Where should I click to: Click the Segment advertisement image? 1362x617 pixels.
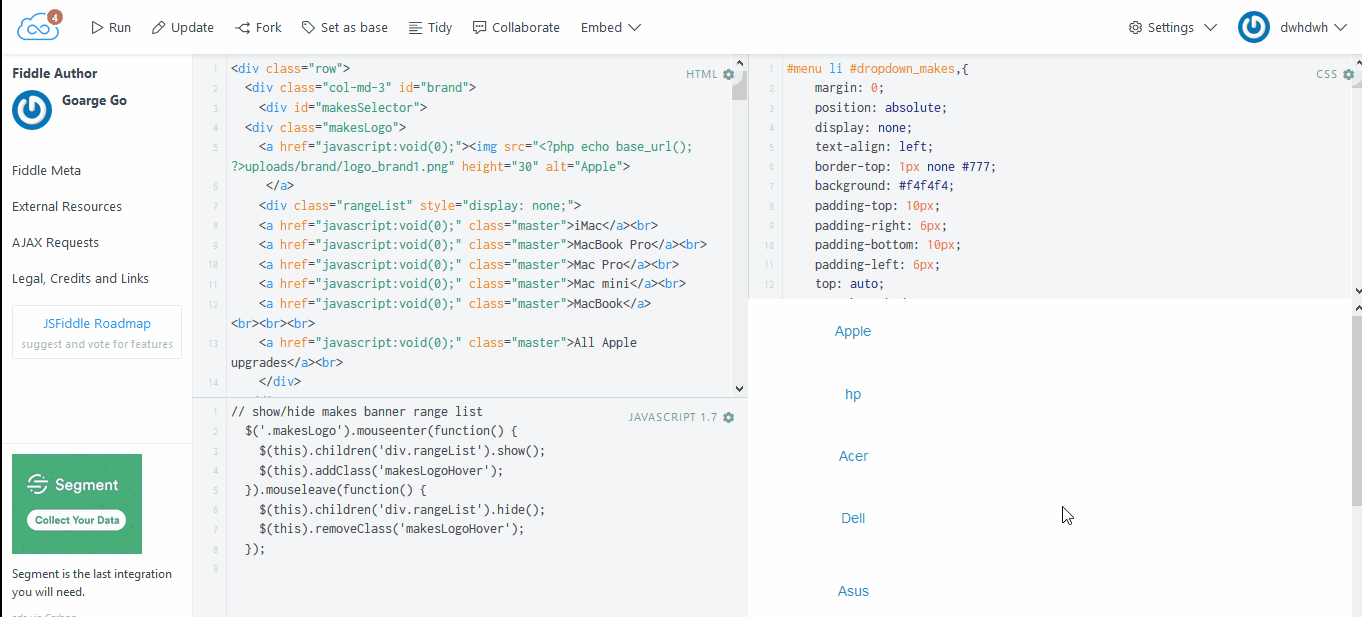tap(77, 504)
